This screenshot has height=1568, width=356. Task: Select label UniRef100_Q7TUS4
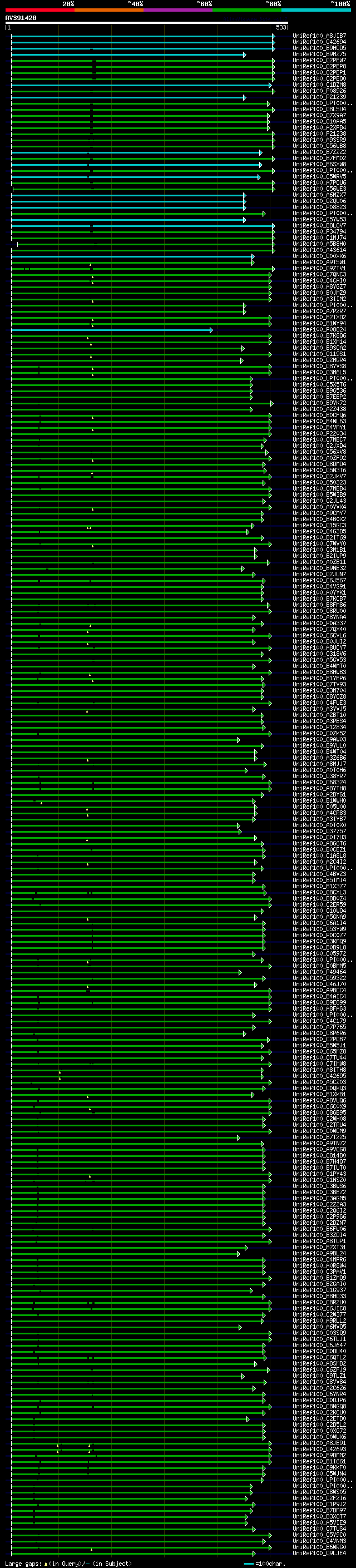pyautogui.click(x=319, y=1529)
